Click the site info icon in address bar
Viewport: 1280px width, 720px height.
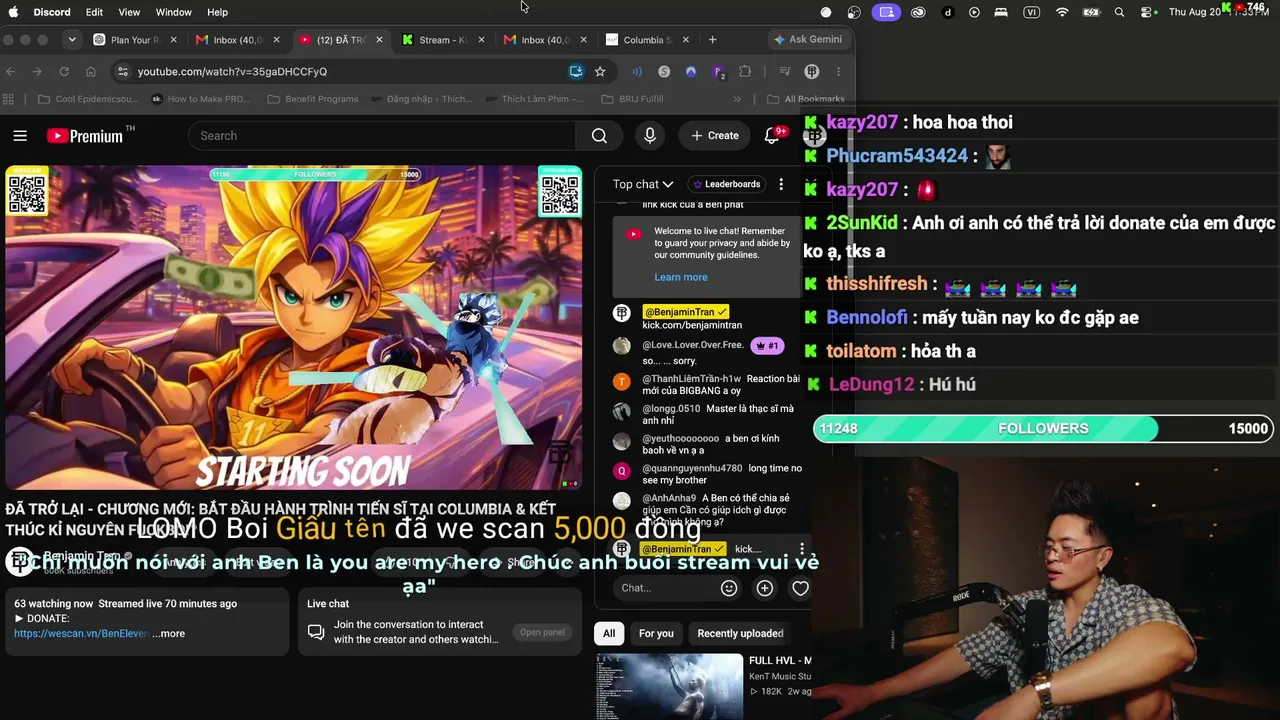[122, 72]
